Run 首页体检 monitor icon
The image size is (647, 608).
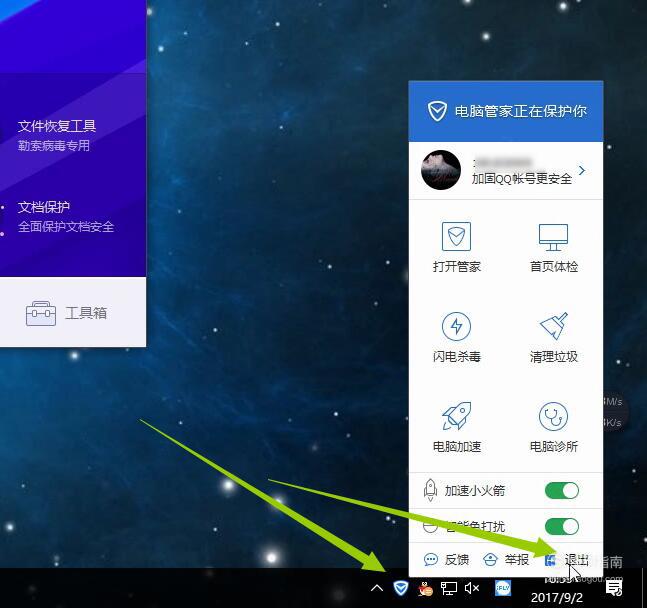[x=553, y=237]
